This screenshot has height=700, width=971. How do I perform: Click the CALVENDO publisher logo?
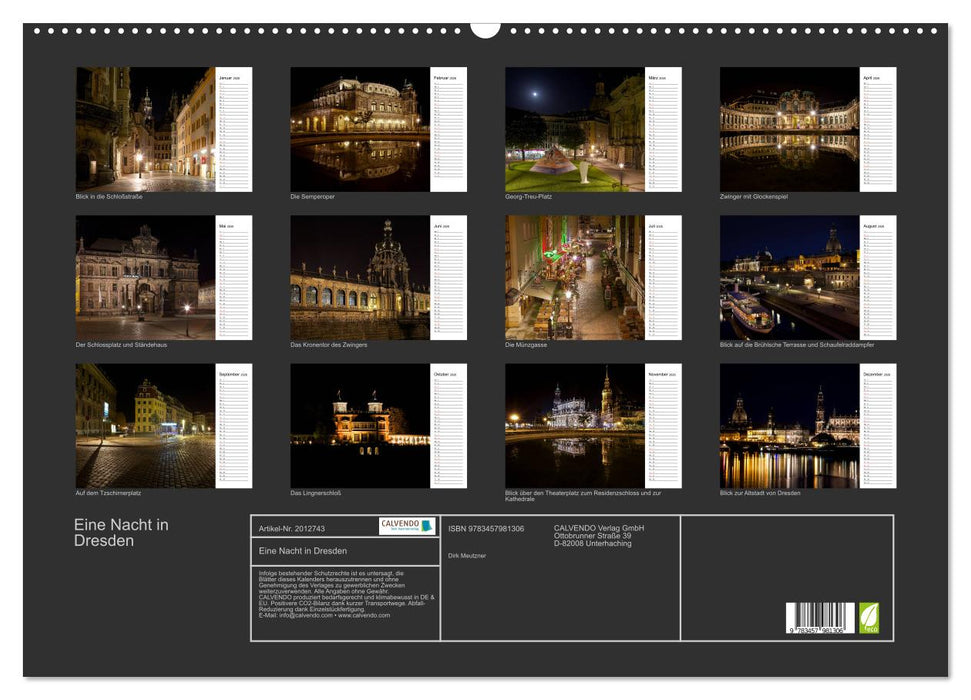pos(400,525)
